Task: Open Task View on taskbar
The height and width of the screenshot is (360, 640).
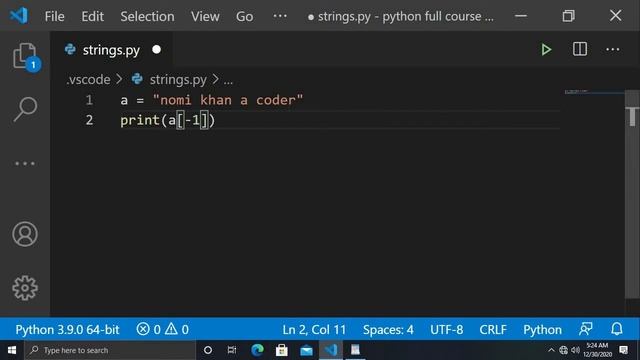Action: click(x=232, y=350)
